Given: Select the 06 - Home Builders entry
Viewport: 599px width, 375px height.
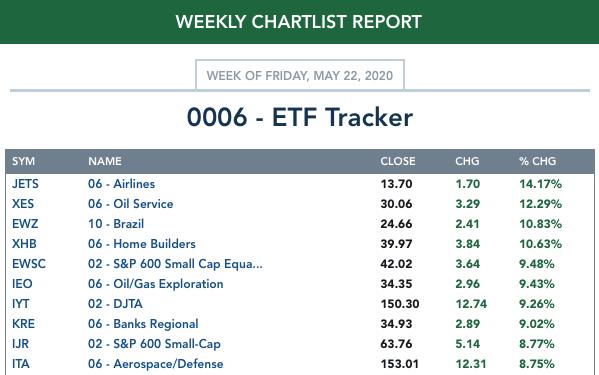Looking at the screenshot, I should [142, 244].
